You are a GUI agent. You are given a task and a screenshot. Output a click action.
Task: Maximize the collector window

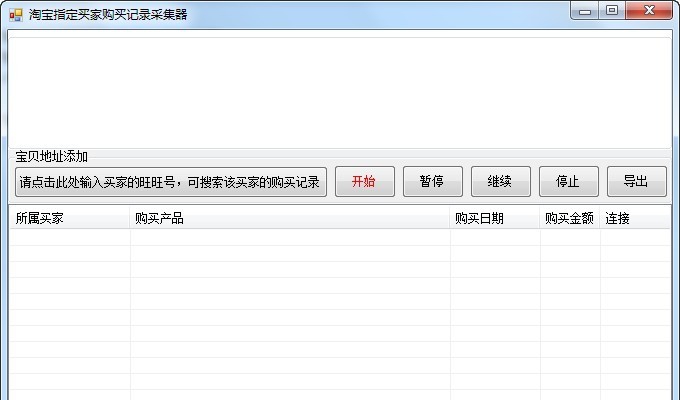click(x=612, y=11)
